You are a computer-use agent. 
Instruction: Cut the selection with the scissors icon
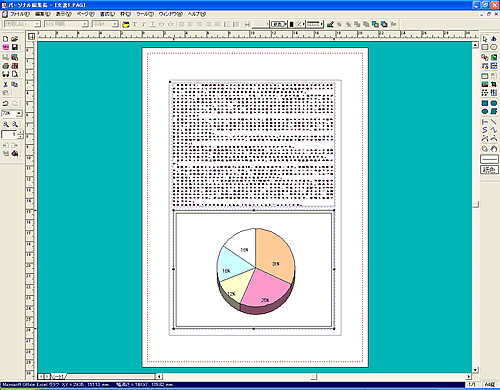(x=6, y=84)
